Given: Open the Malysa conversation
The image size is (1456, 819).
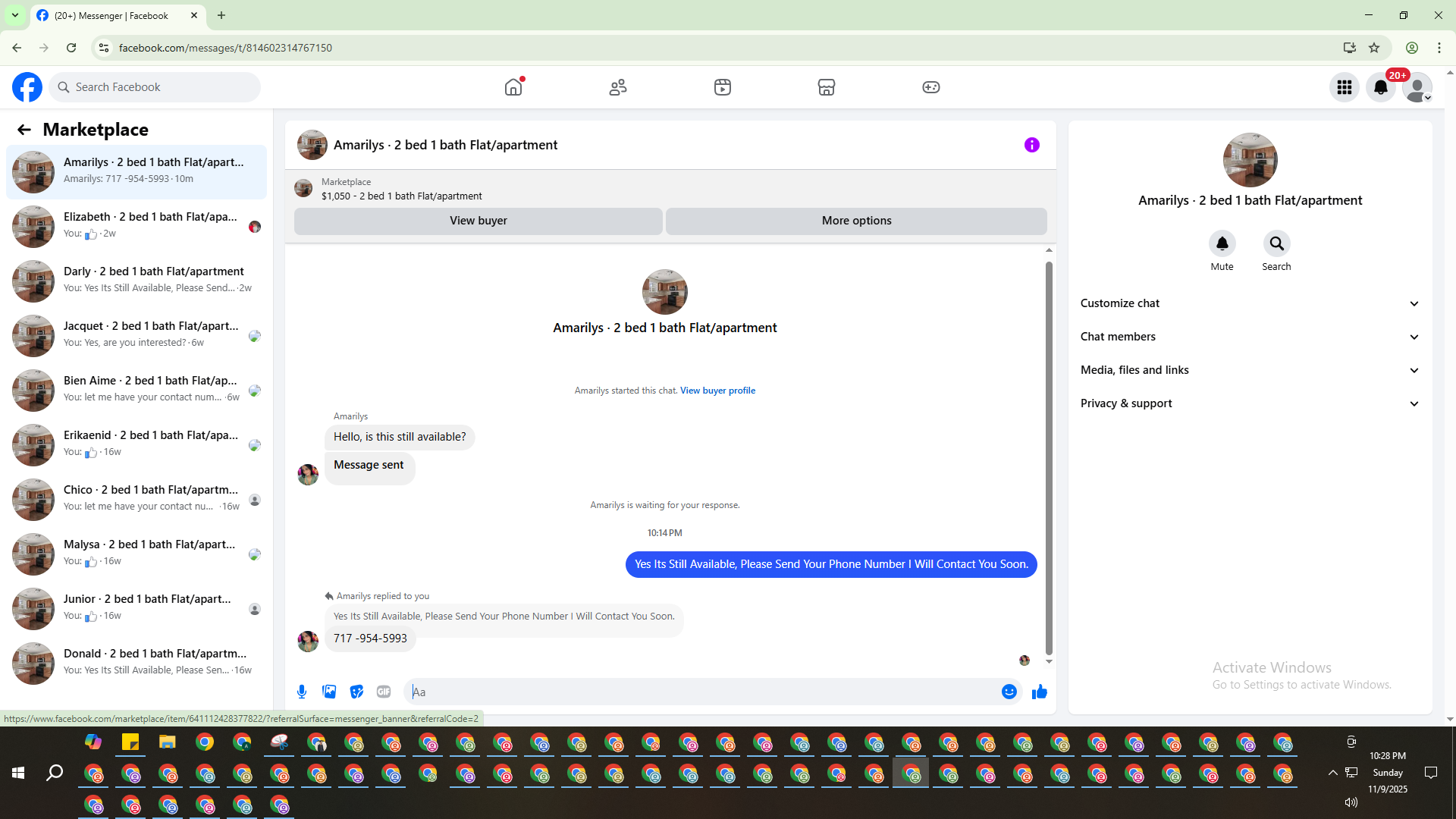Looking at the screenshot, I should tap(136, 554).
